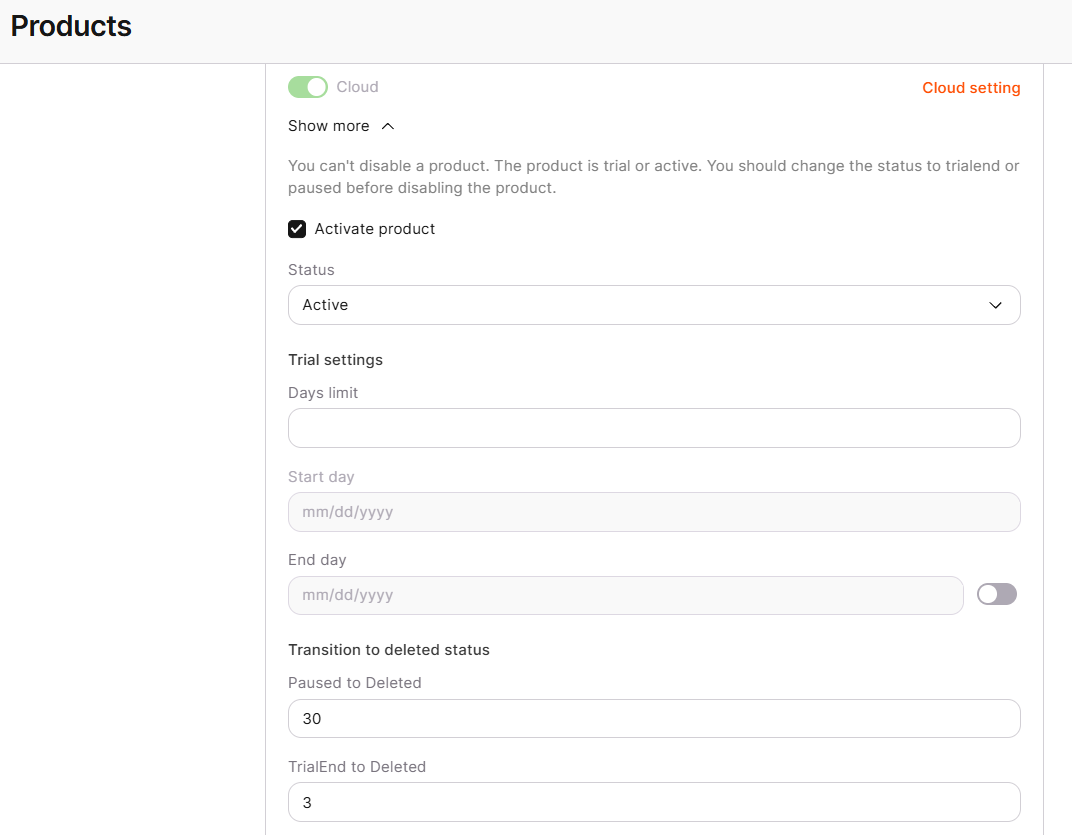Click the Products page heading
Image resolution: width=1072 pixels, height=835 pixels.
tap(71, 26)
